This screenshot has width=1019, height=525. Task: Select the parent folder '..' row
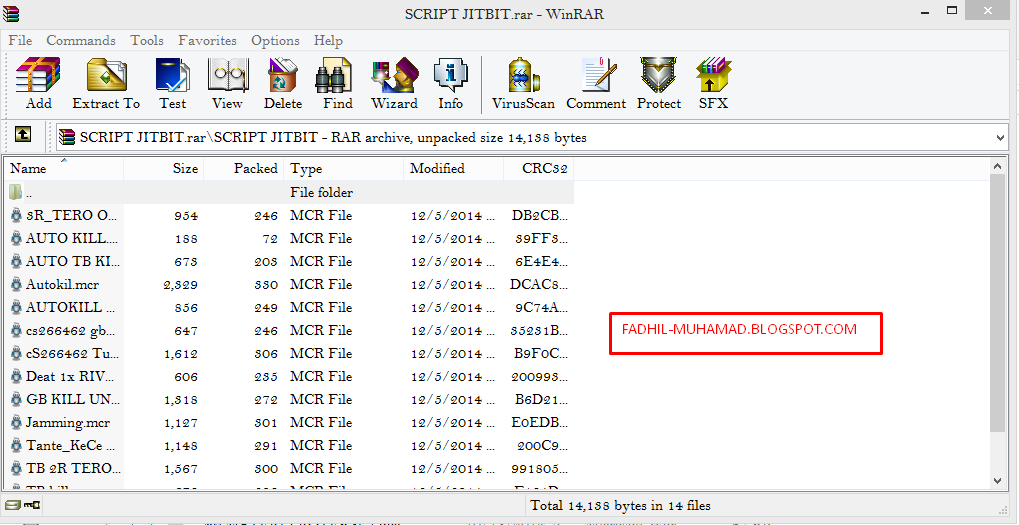pyautogui.click(x=289, y=192)
